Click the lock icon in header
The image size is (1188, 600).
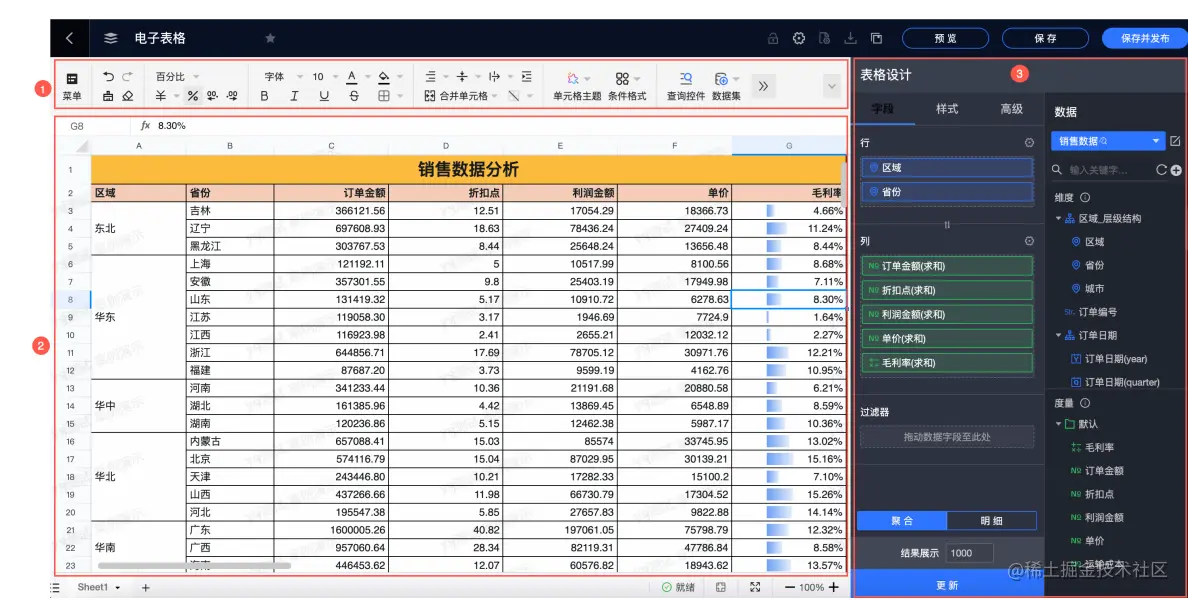point(773,38)
